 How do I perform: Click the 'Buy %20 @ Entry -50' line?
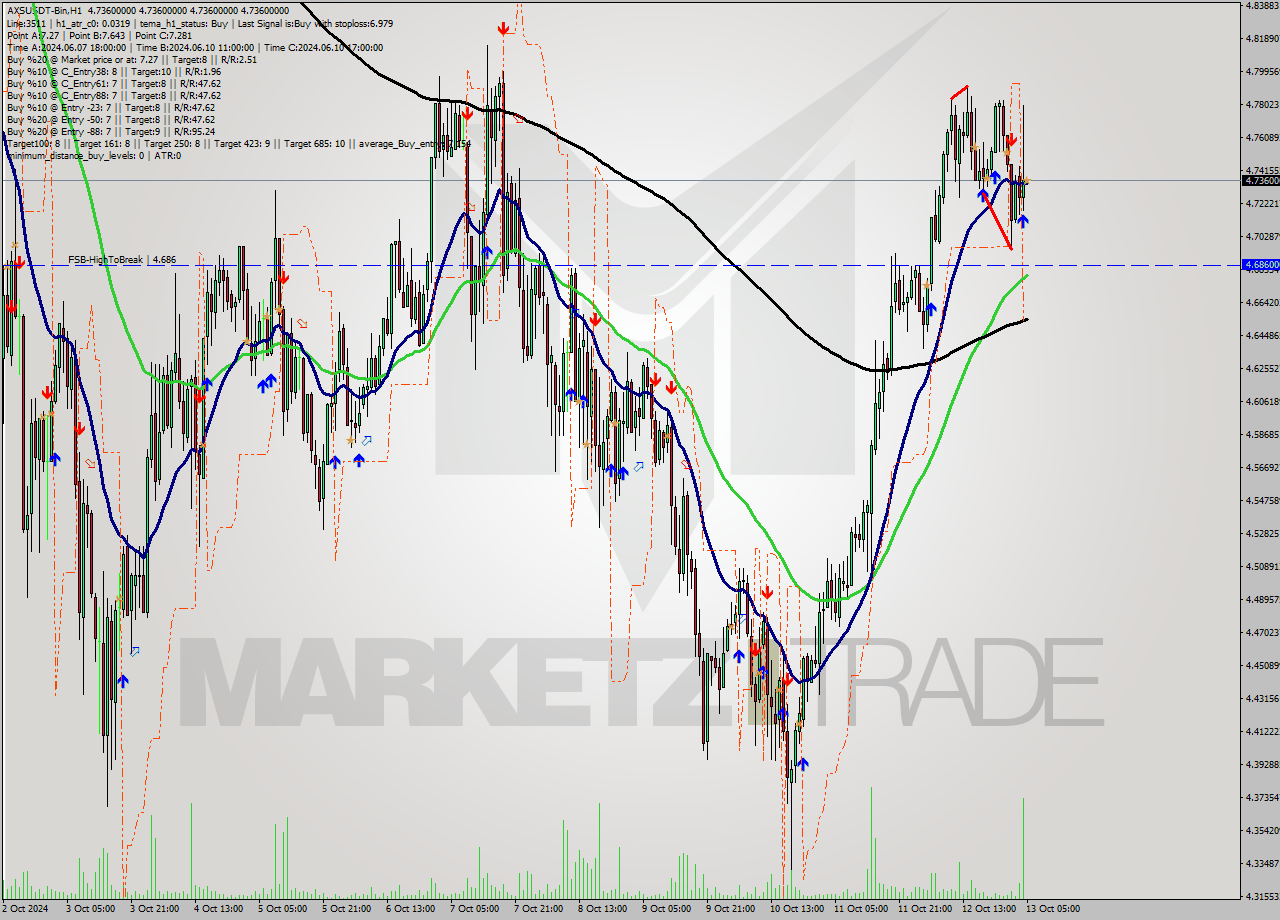111,120
